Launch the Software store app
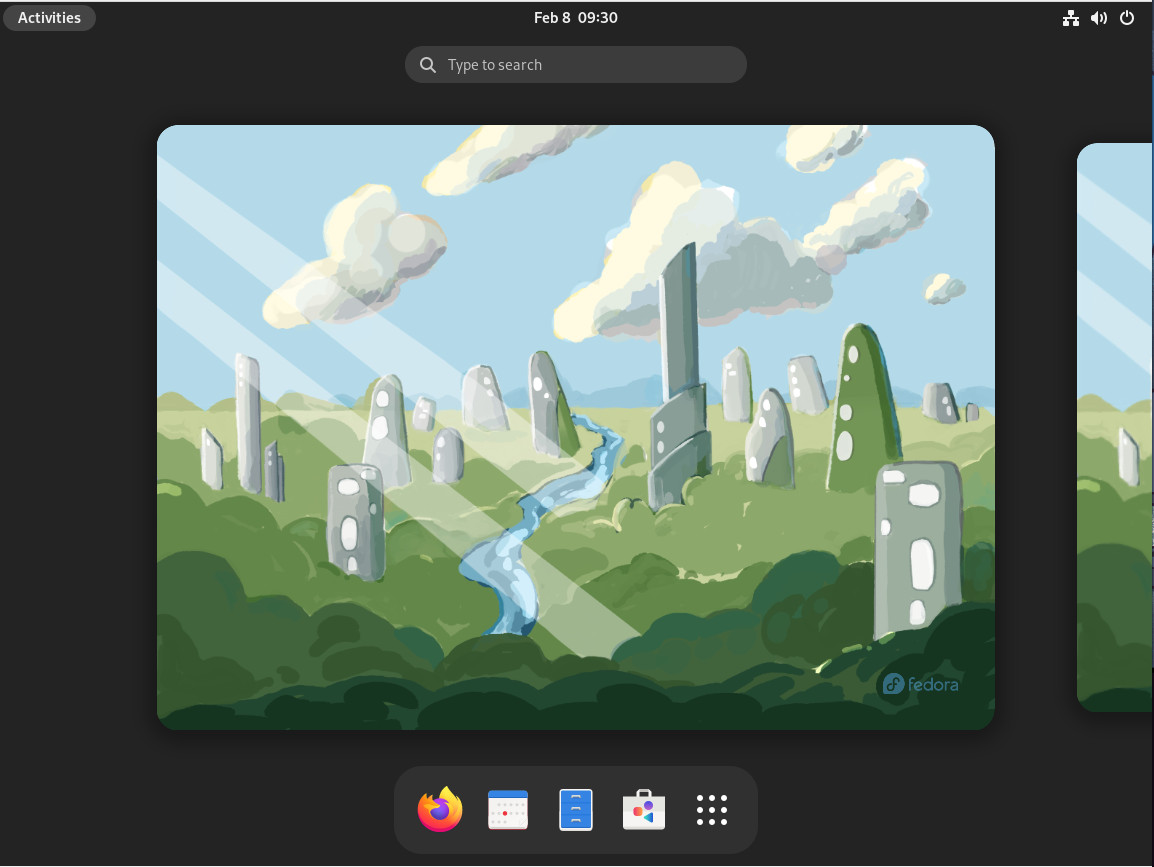The width and height of the screenshot is (1154, 867). tap(644, 810)
